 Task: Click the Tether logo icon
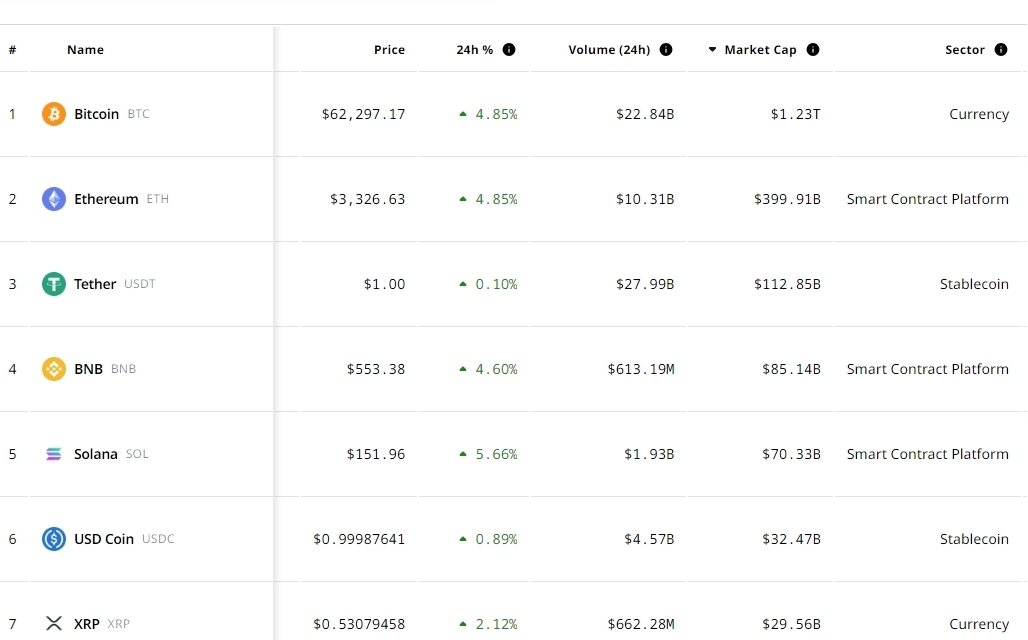click(53, 284)
